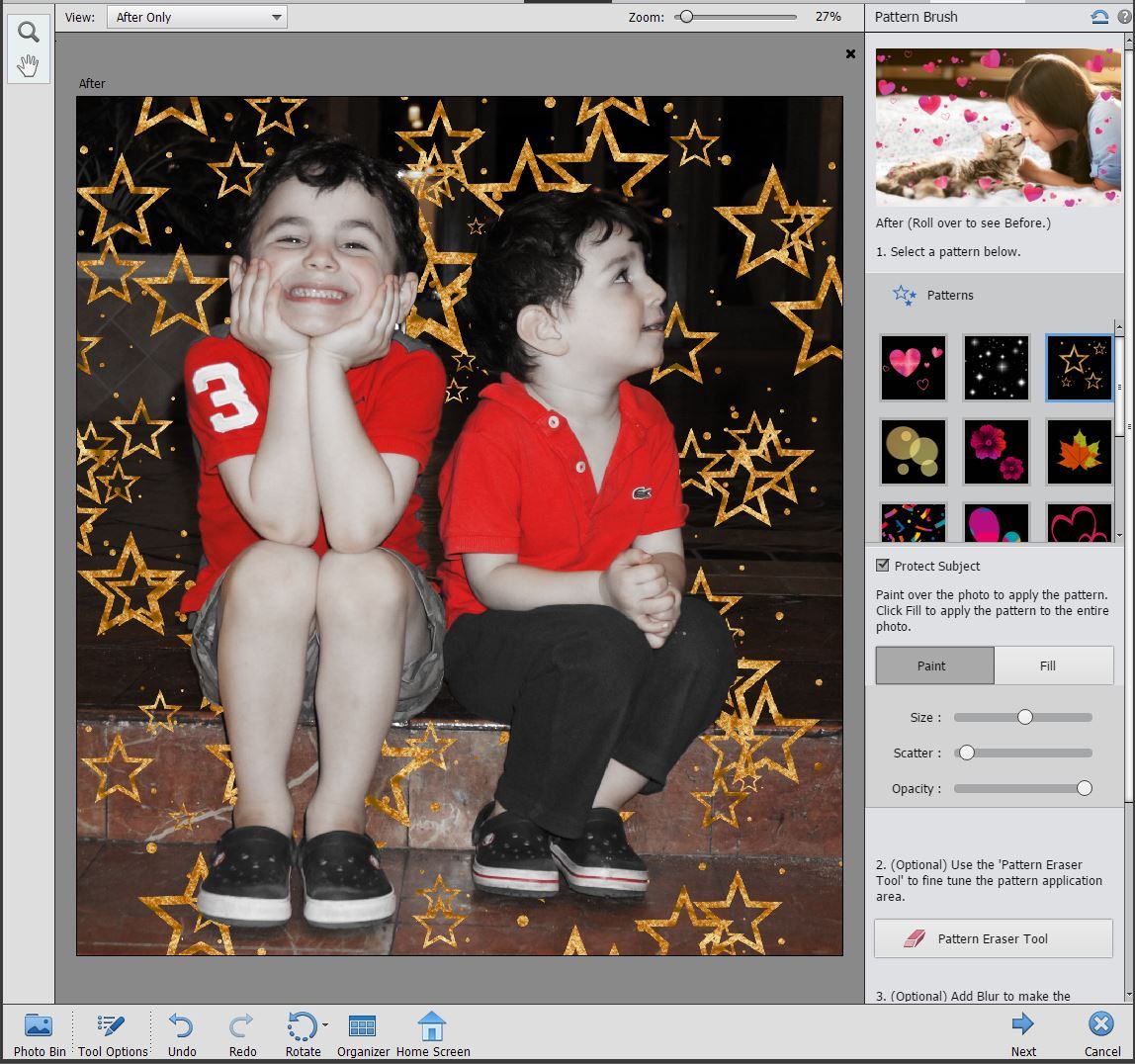The image size is (1135, 1064).
Task: Adjust the Scatter slider
Action: (x=966, y=753)
